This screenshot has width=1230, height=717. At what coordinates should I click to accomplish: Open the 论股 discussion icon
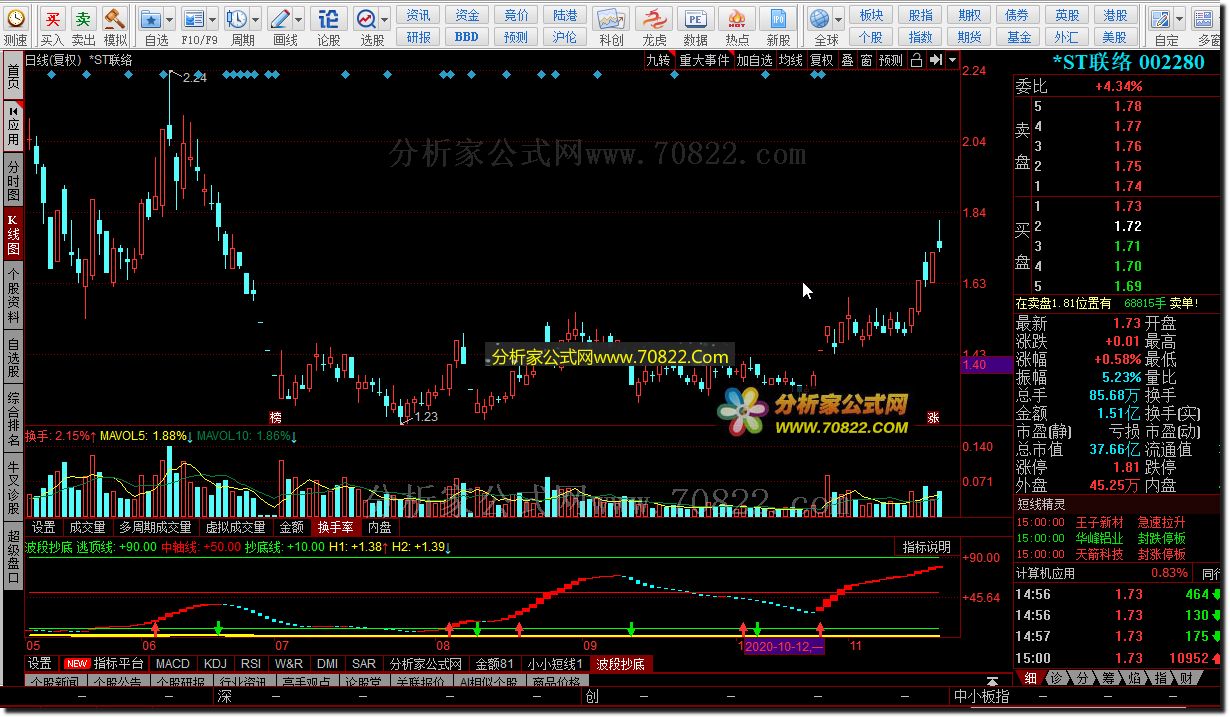coord(328,18)
